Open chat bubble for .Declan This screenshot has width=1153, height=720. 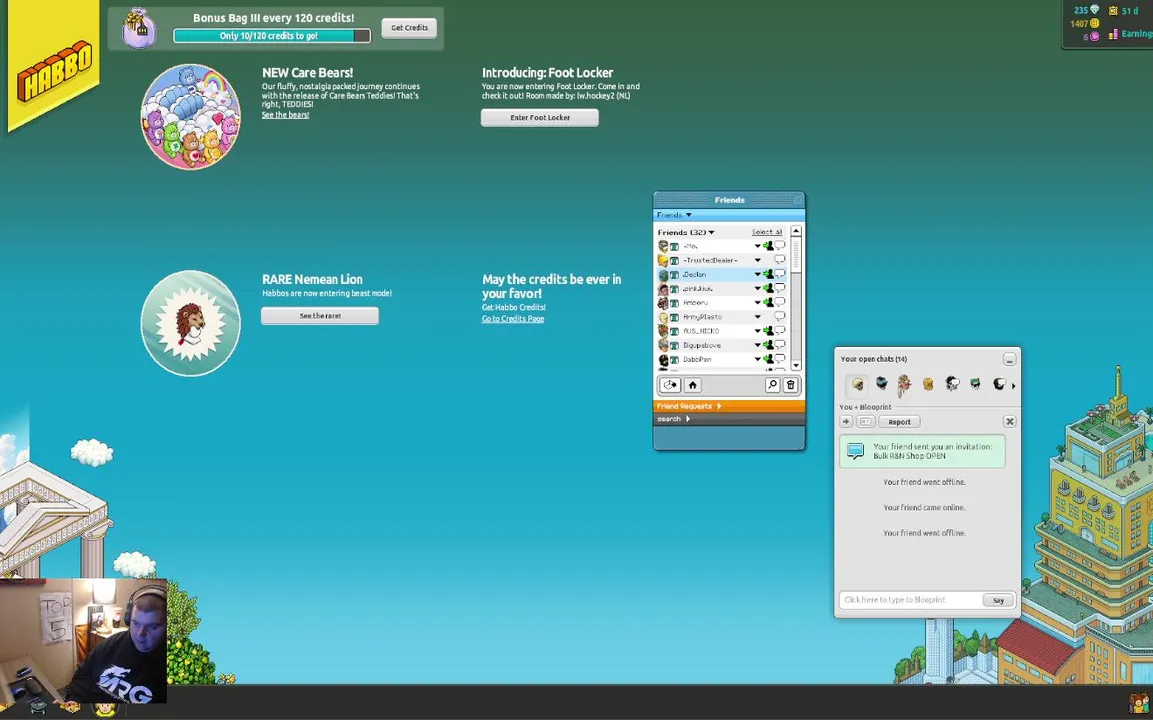pos(779,274)
